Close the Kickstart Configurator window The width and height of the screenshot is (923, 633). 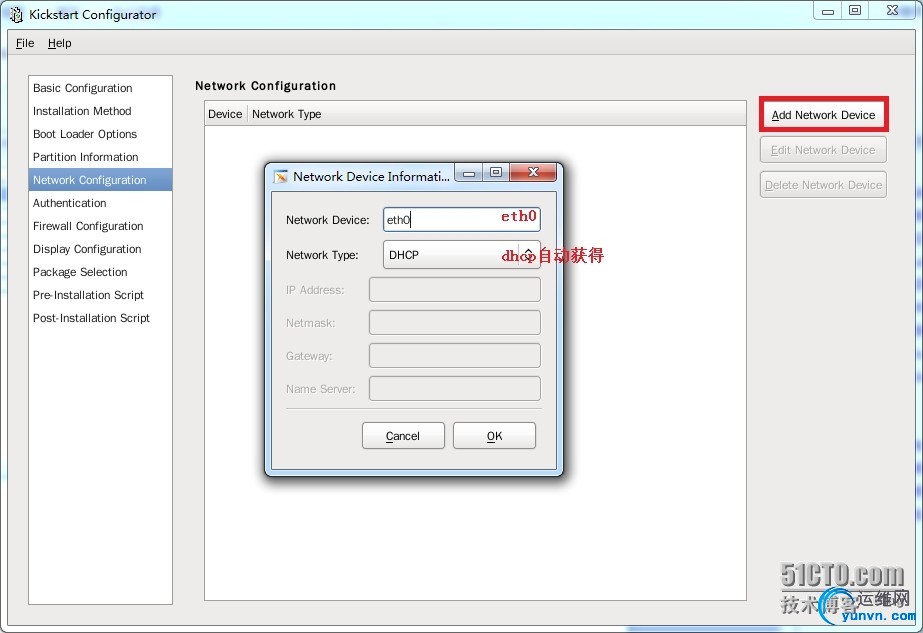tap(892, 10)
